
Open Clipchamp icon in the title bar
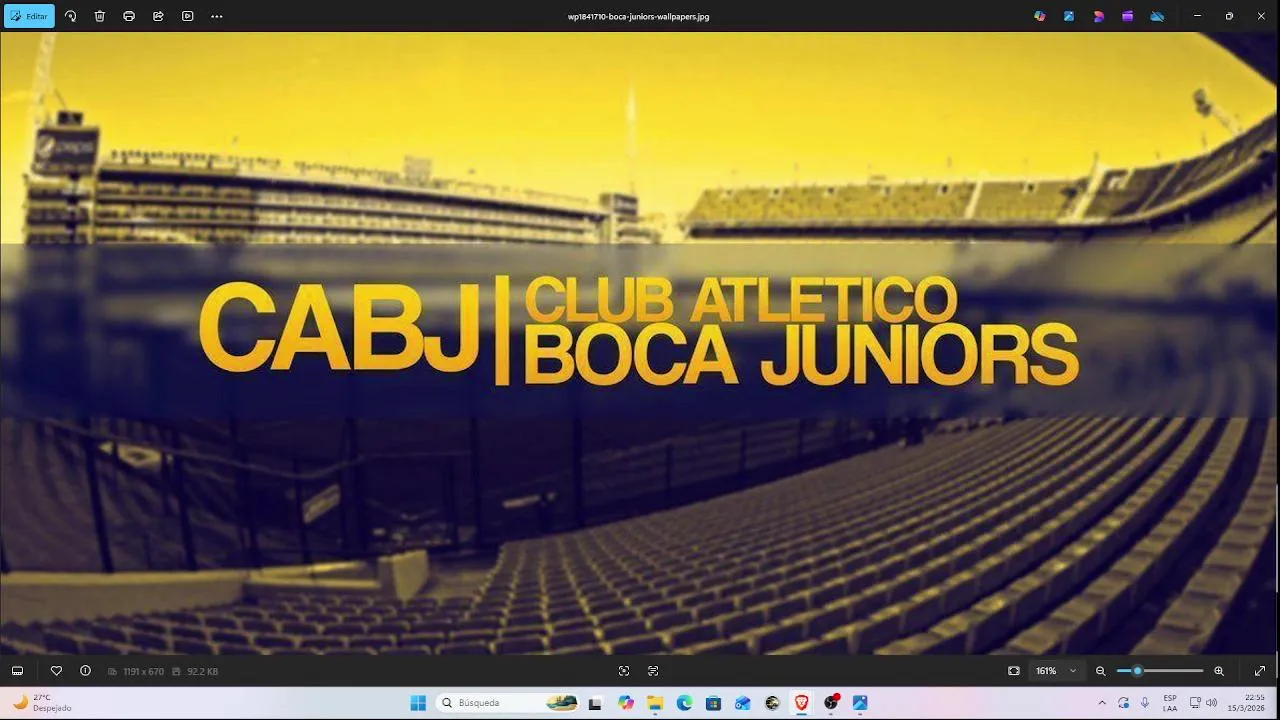(x=1128, y=16)
